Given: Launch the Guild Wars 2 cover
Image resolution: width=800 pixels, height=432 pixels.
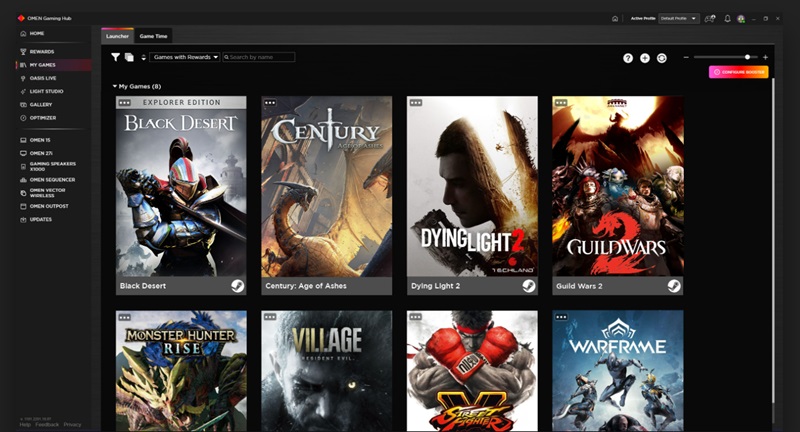Looking at the screenshot, I should (618, 187).
